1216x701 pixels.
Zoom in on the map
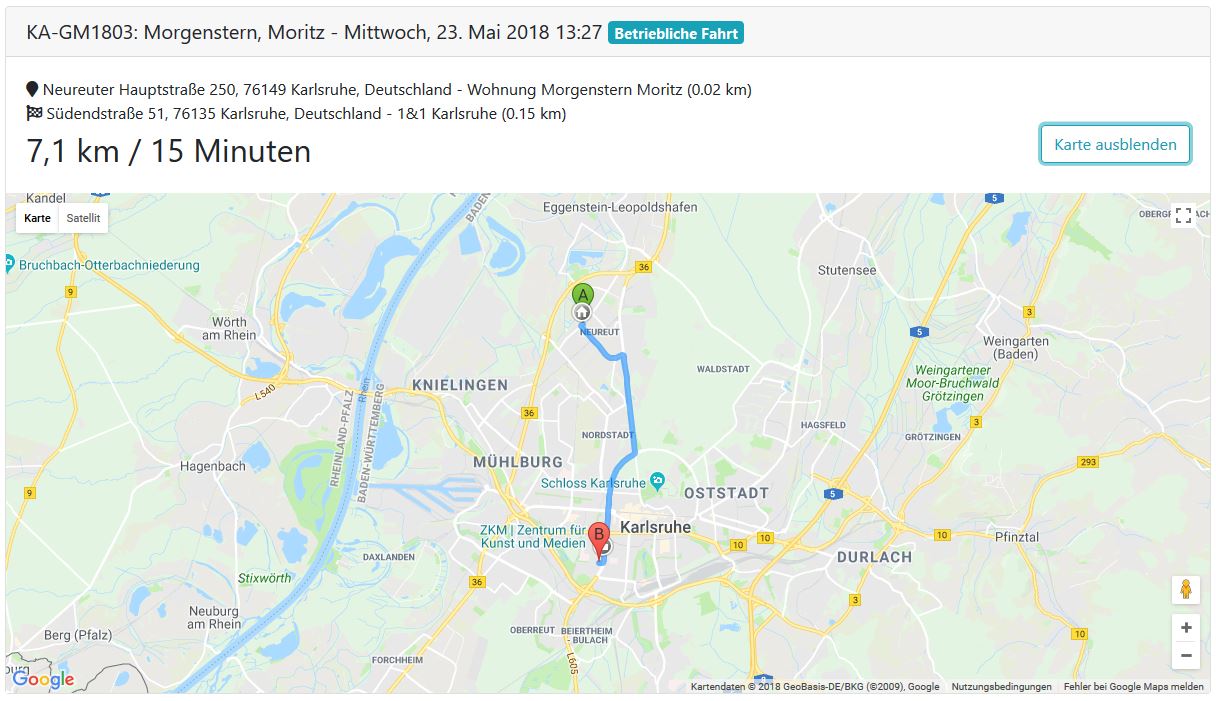(1186, 628)
